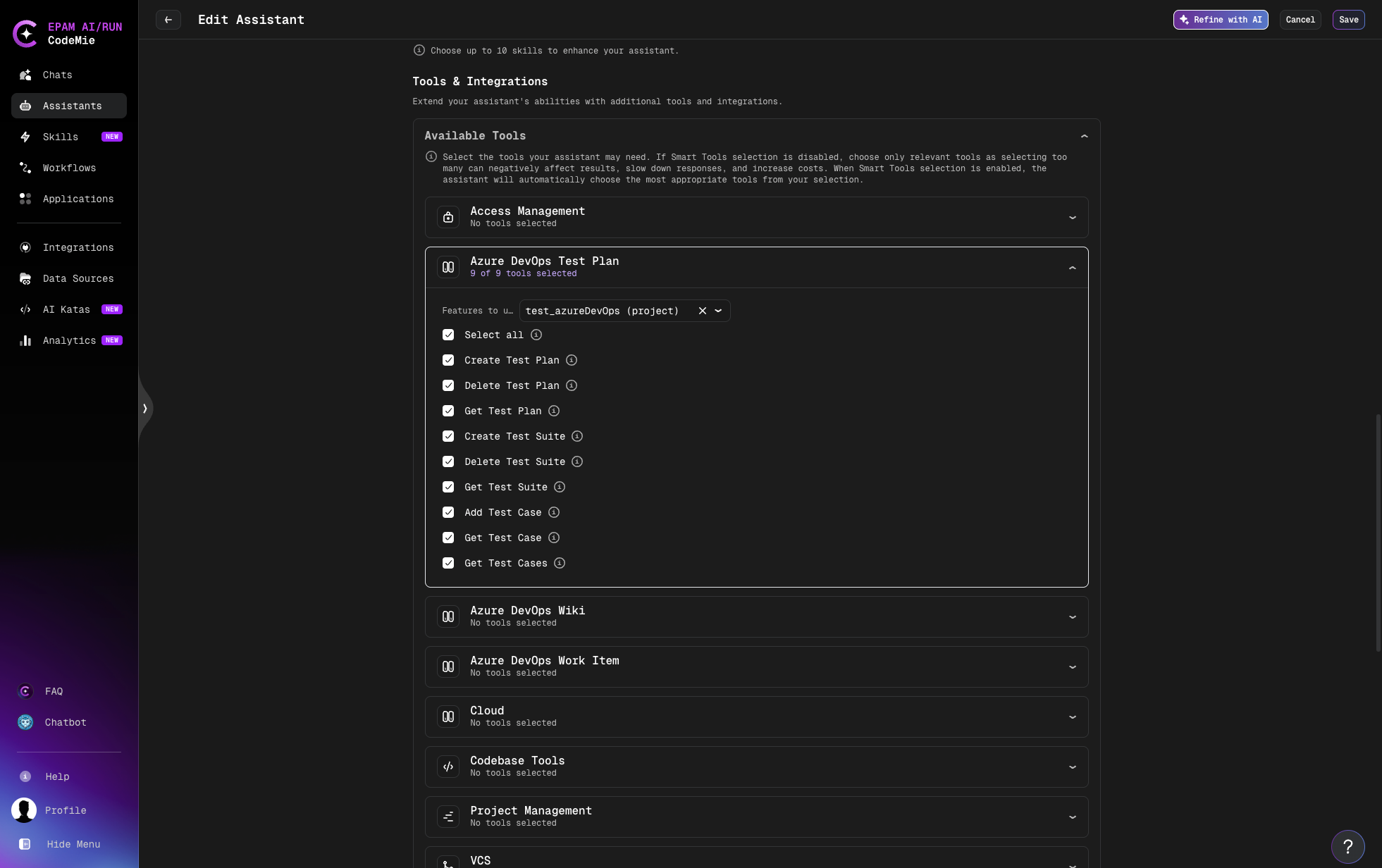Image resolution: width=1382 pixels, height=868 pixels.
Task: Uncheck the Get Test Cases option
Action: [x=448, y=563]
